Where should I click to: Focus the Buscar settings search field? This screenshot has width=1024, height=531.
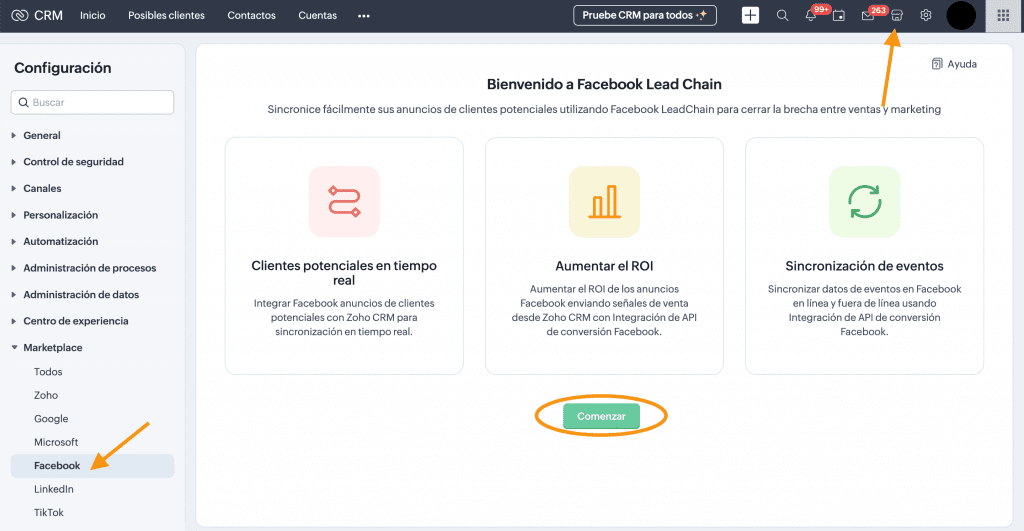coord(92,103)
